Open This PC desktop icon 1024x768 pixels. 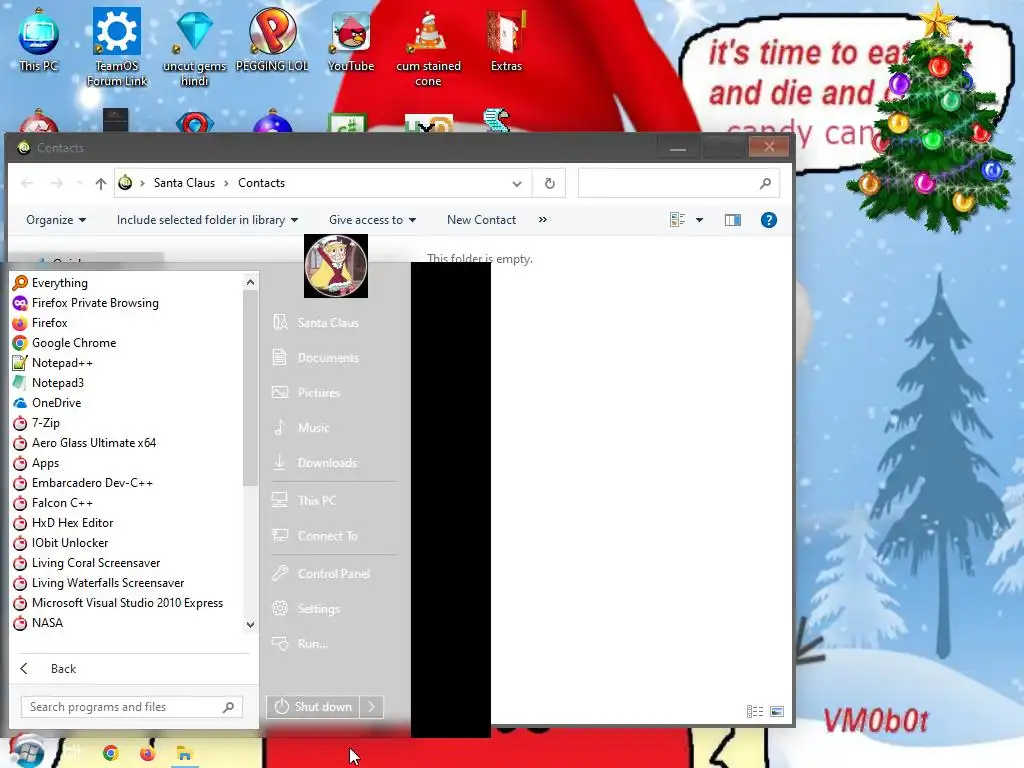[x=39, y=39]
